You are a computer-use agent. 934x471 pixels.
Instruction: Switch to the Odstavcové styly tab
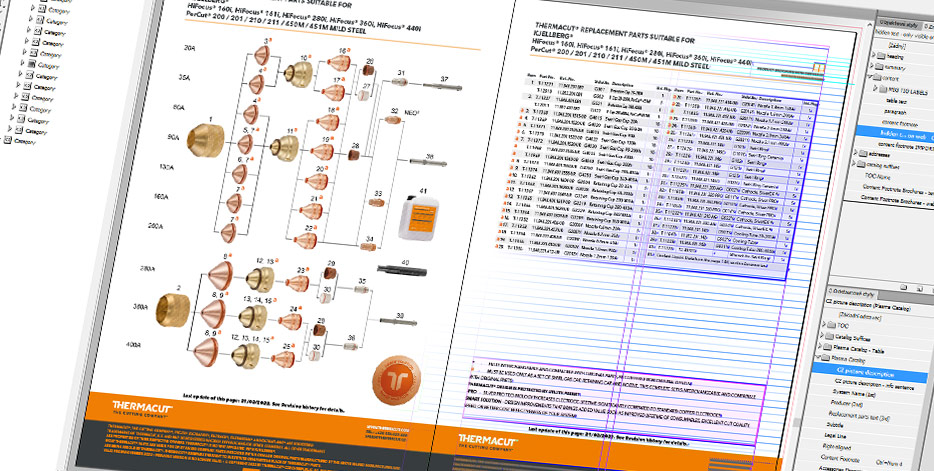(x=851, y=292)
